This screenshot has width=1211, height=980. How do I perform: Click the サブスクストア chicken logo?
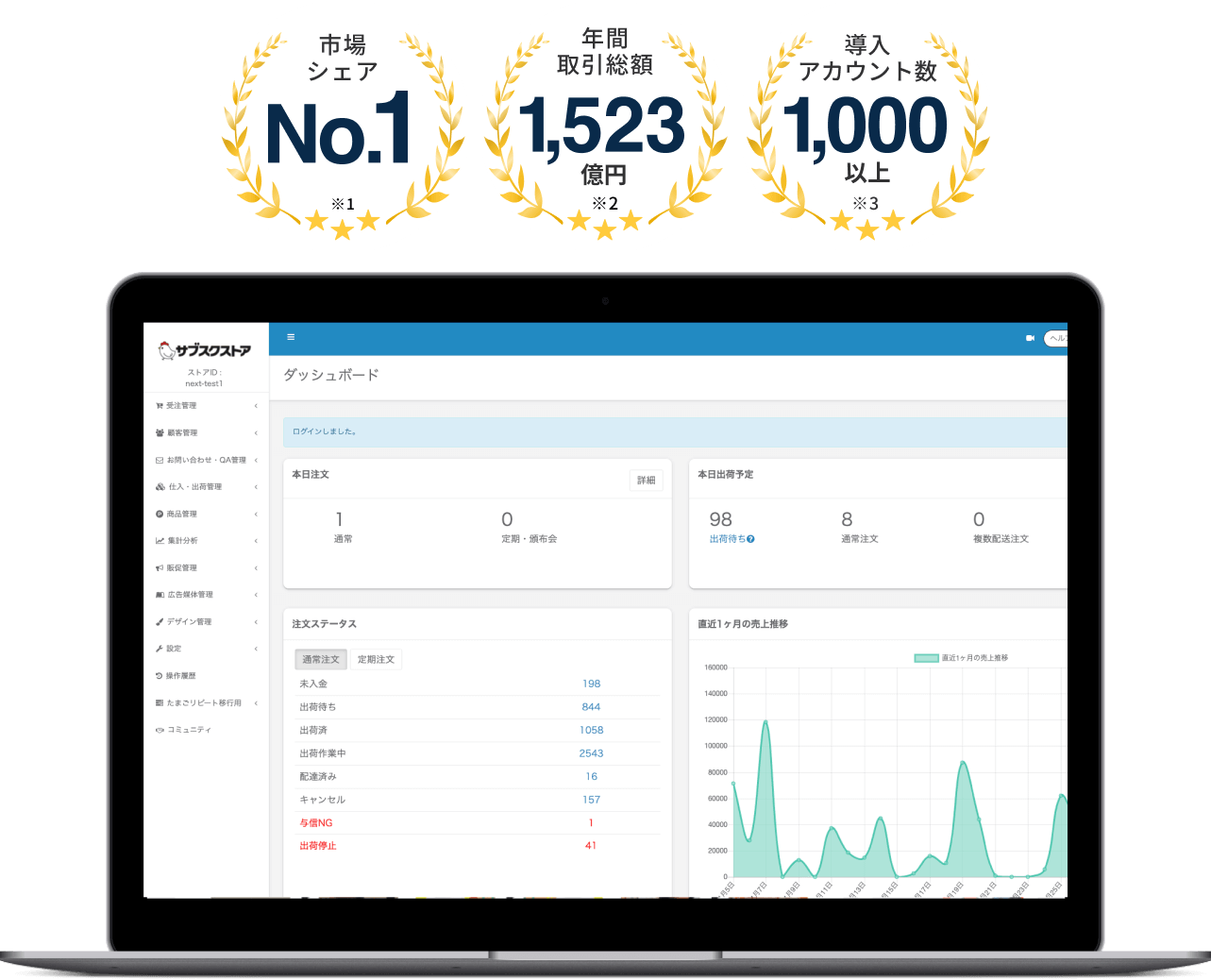click(x=205, y=350)
